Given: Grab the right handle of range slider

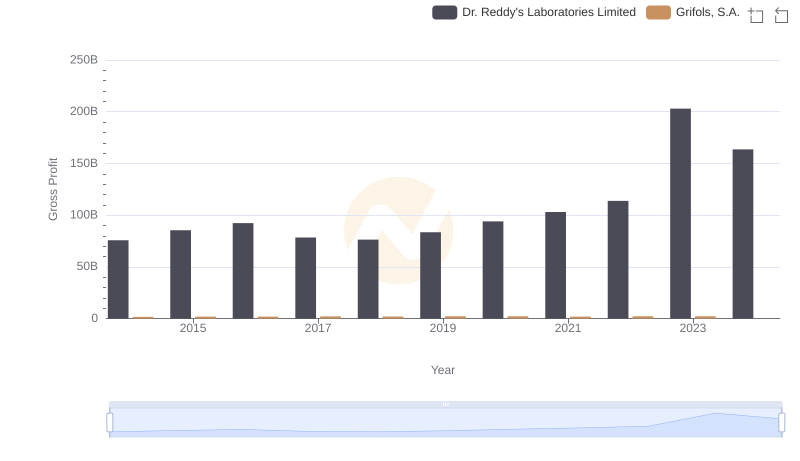Looking at the screenshot, I should tap(781, 423).
